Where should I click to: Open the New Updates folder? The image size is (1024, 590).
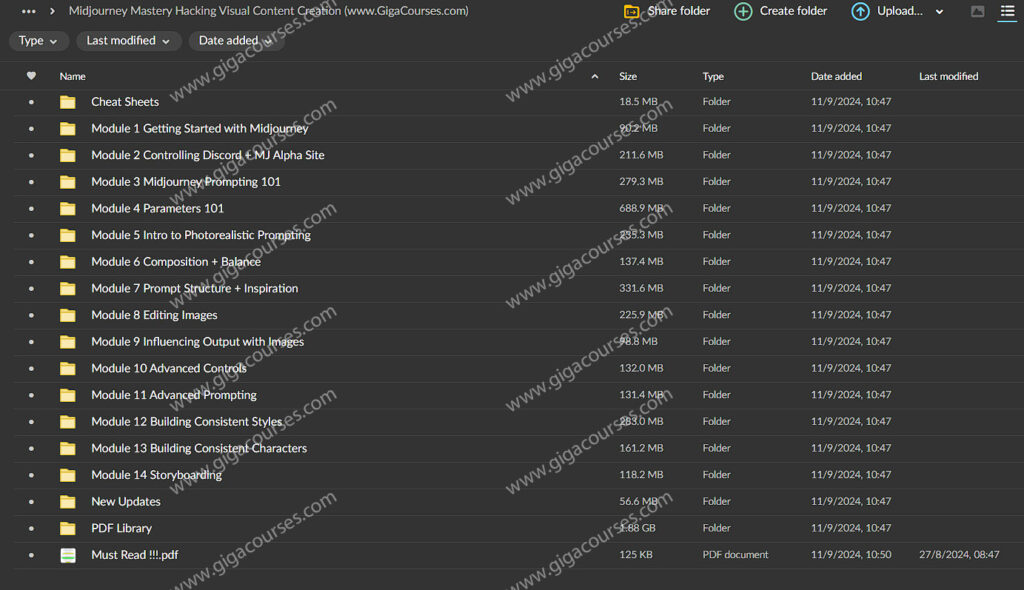click(126, 502)
